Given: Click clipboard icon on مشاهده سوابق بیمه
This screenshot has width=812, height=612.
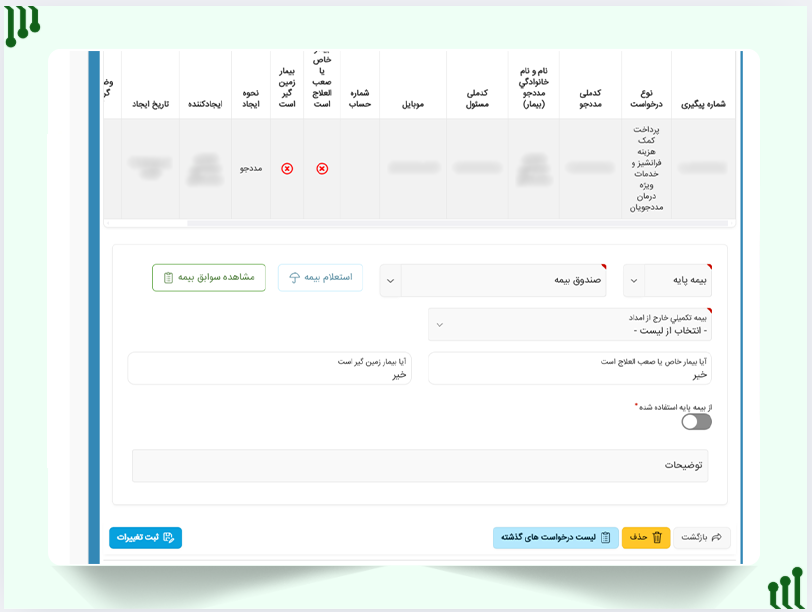Looking at the screenshot, I should 168,278.
